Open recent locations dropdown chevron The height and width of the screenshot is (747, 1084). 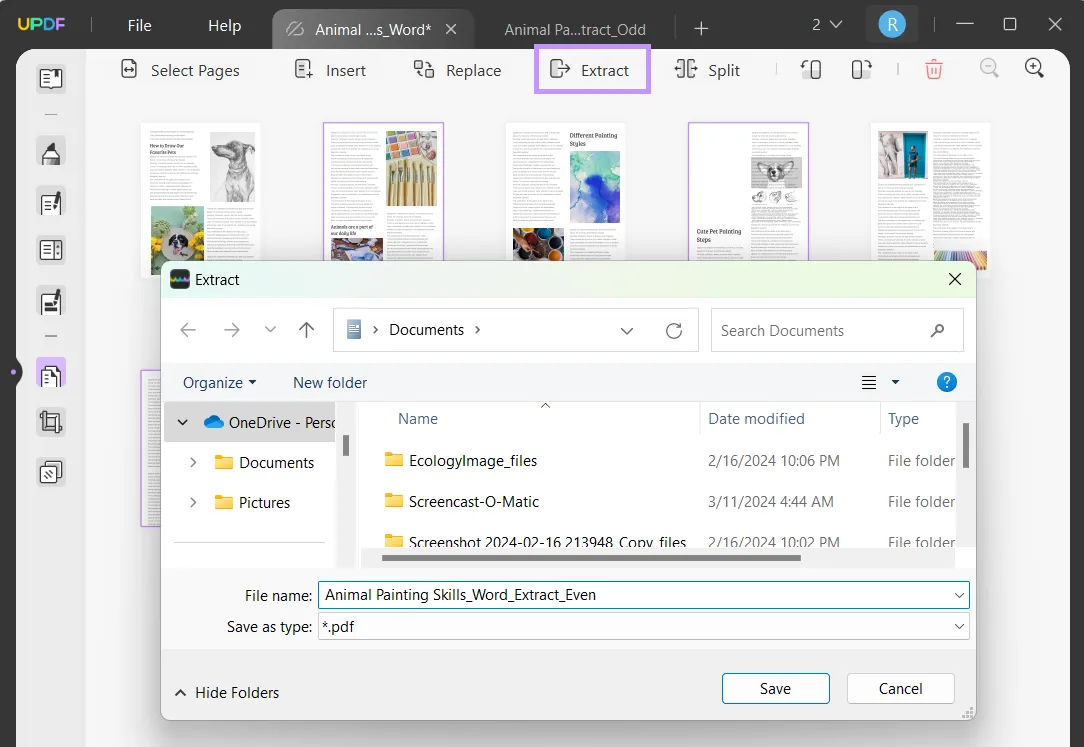coord(270,330)
